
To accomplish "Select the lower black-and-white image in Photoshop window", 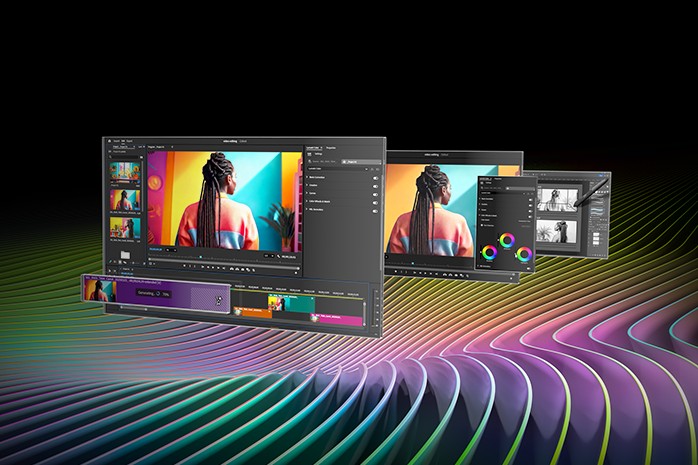I will tap(557, 232).
